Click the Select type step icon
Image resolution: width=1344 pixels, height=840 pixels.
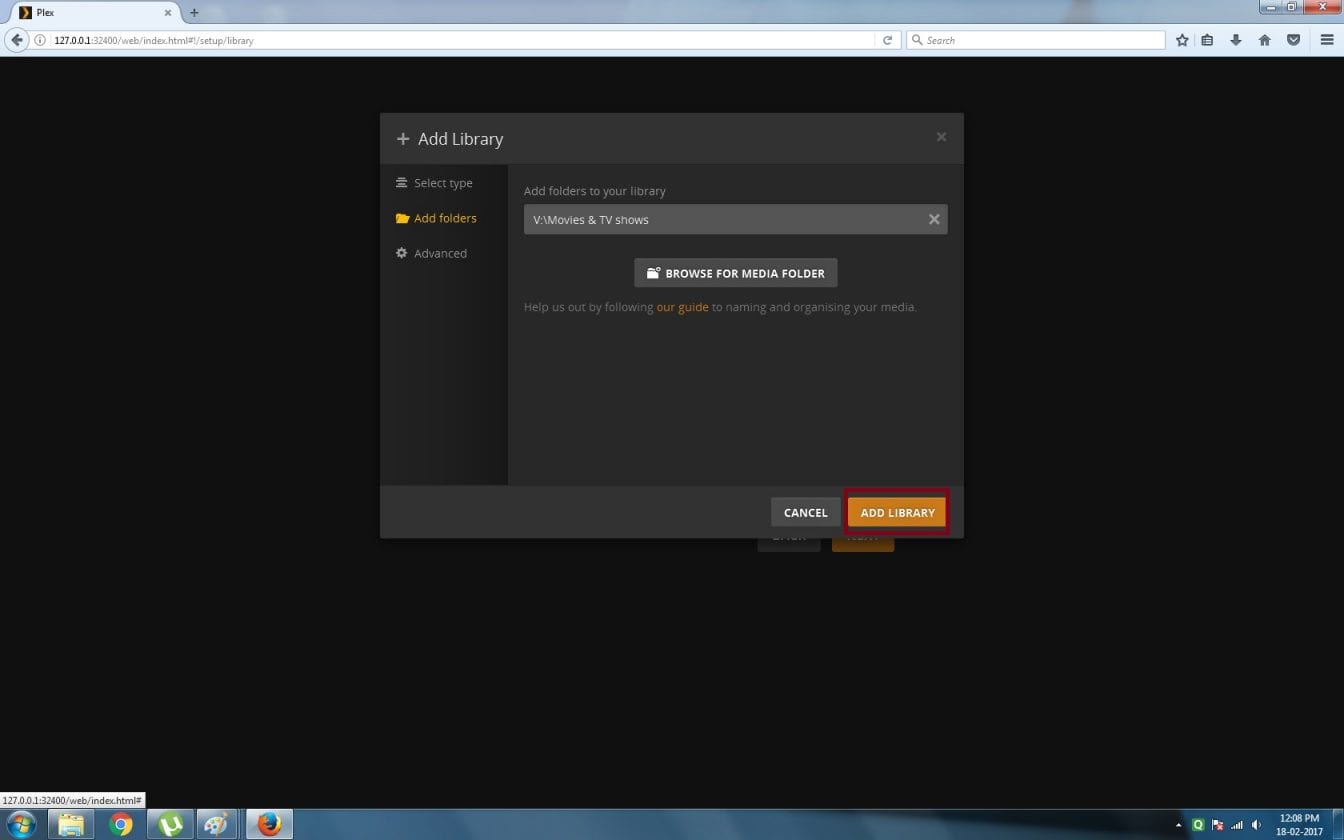click(401, 183)
